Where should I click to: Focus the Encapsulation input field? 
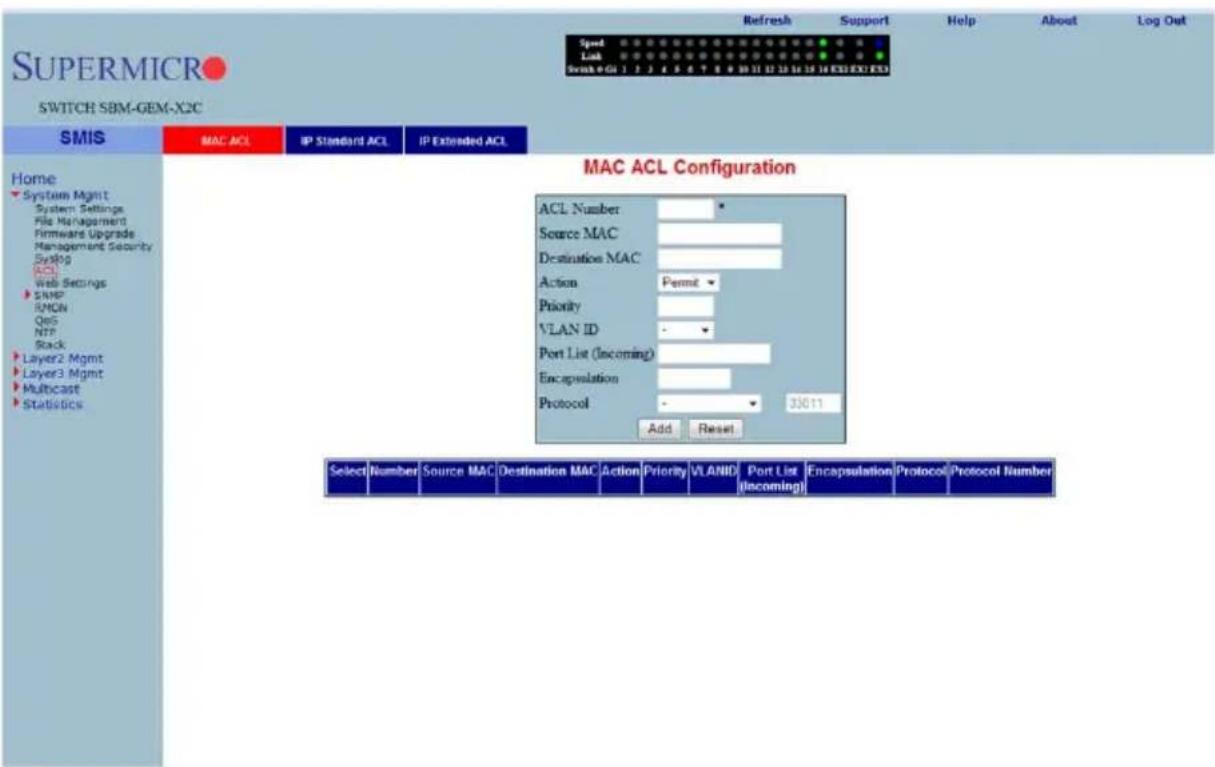click(694, 379)
